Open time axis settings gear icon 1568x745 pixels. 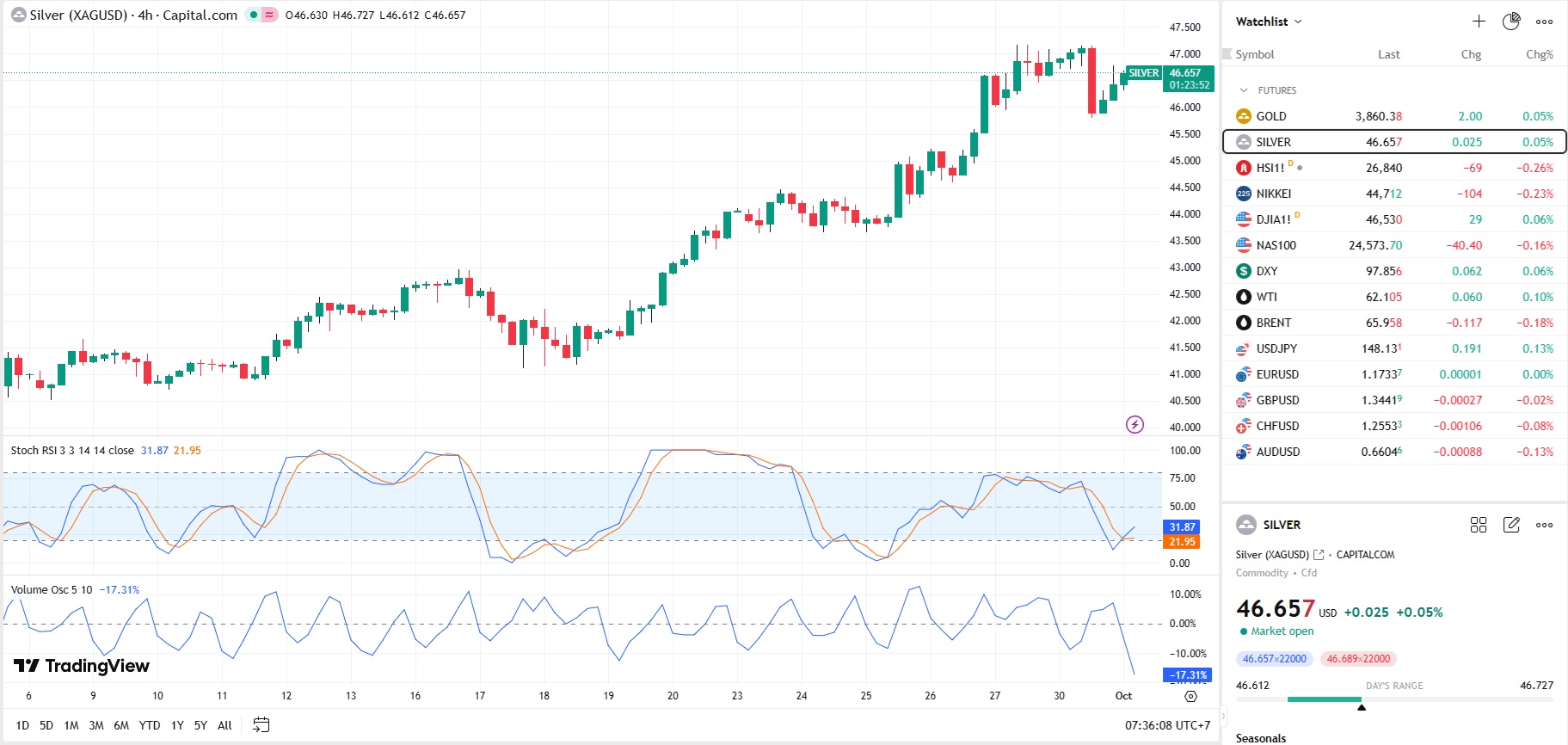click(x=1190, y=696)
